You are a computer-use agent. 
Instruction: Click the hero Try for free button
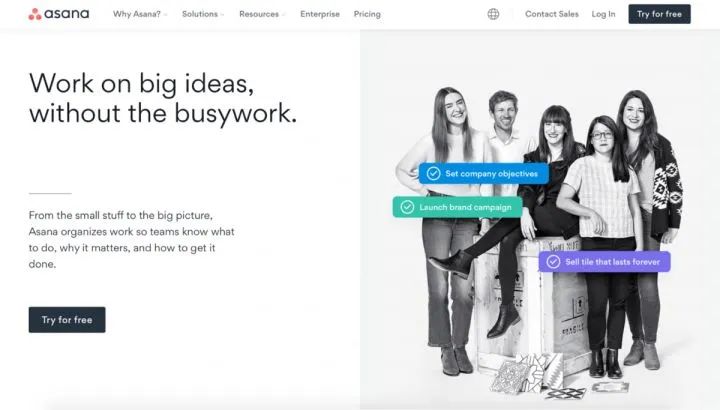pyautogui.click(x=67, y=320)
